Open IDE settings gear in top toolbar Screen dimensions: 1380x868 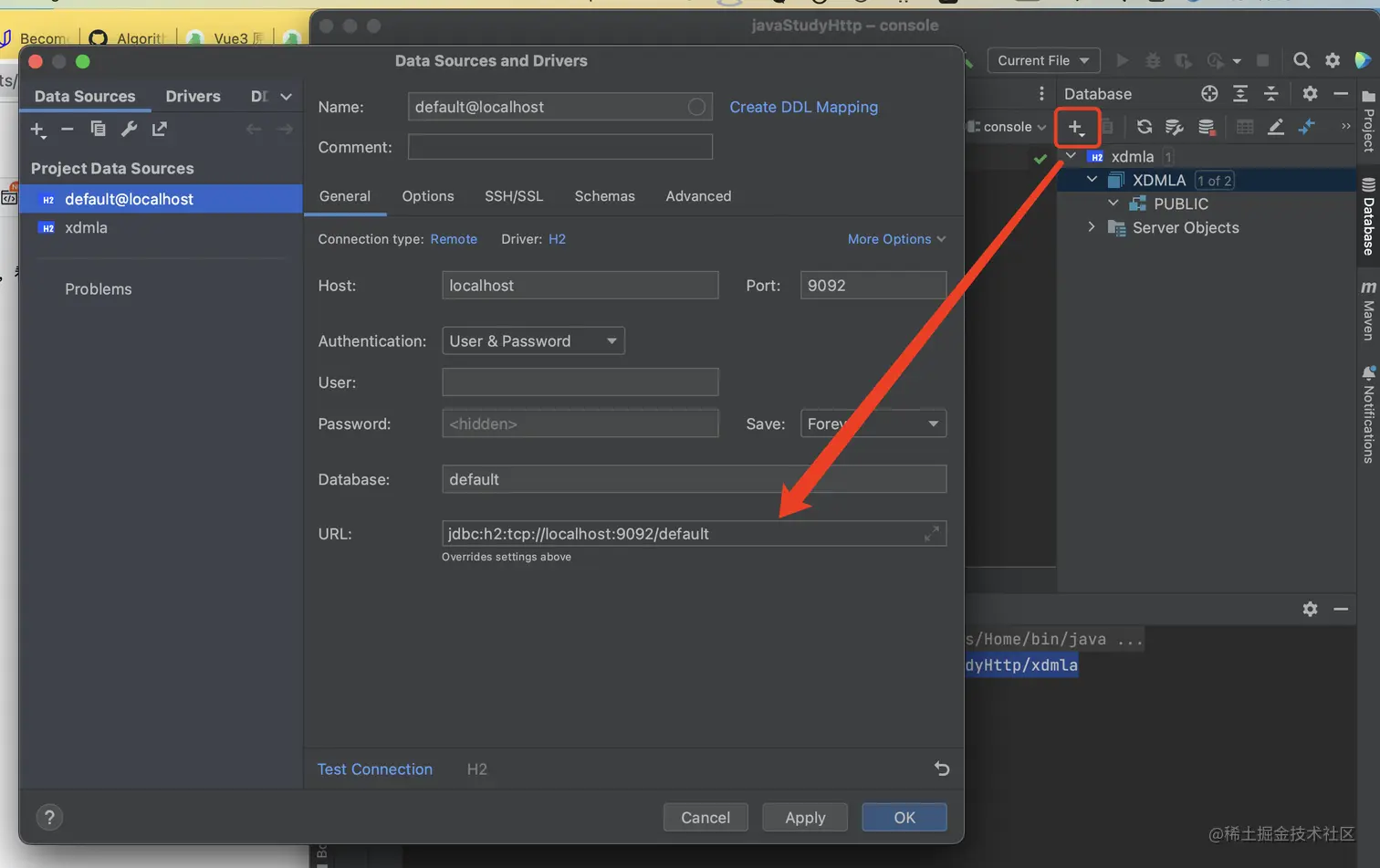click(x=1333, y=60)
